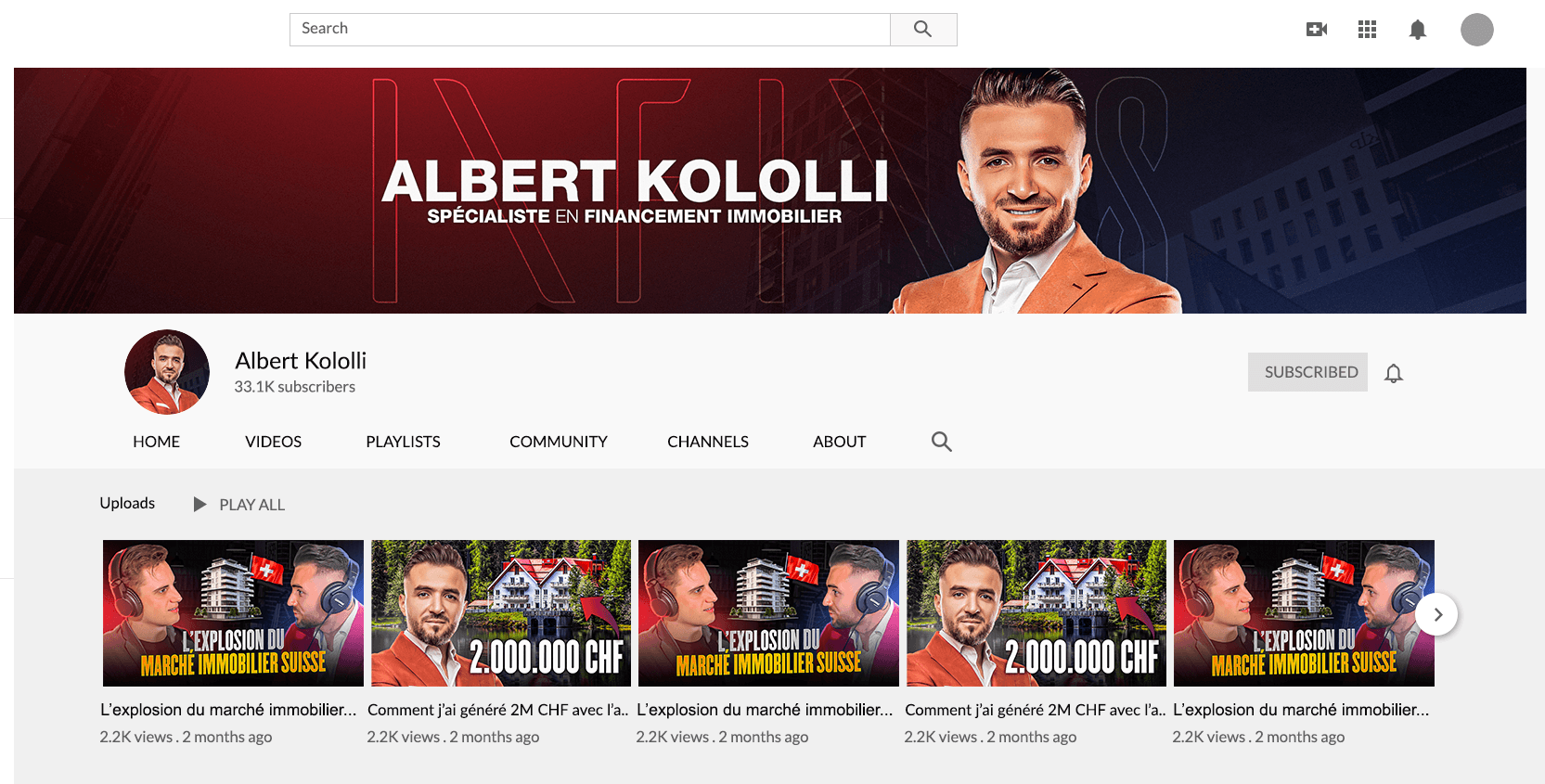1545x784 pixels.
Task: Start playback with the Play All triangle icon
Action: tap(200, 504)
